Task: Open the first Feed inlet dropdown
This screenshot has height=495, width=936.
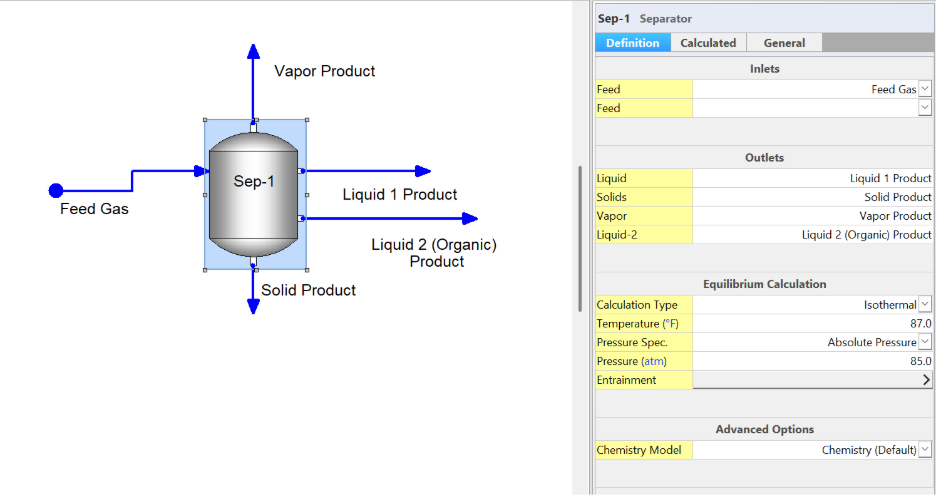Action: (x=925, y=89)
